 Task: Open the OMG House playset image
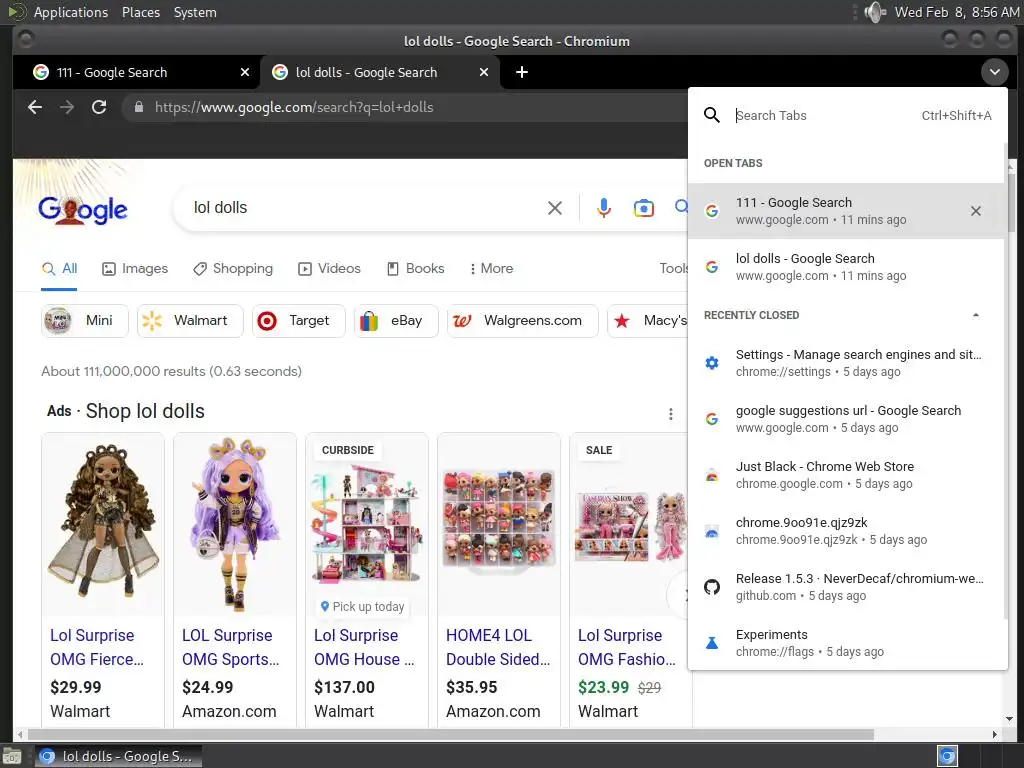(x=366, y=522)
